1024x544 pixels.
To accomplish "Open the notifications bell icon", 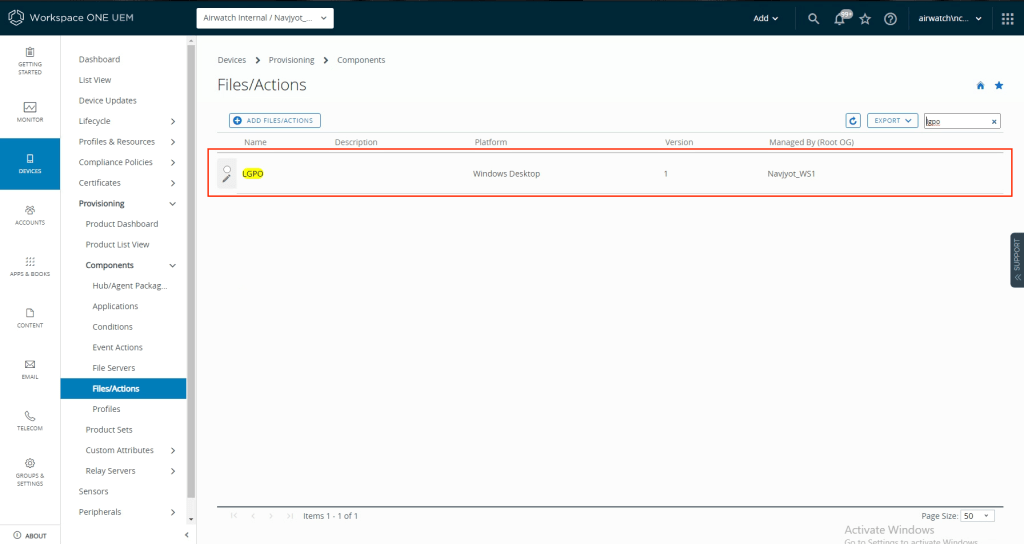I will (839, 19).
